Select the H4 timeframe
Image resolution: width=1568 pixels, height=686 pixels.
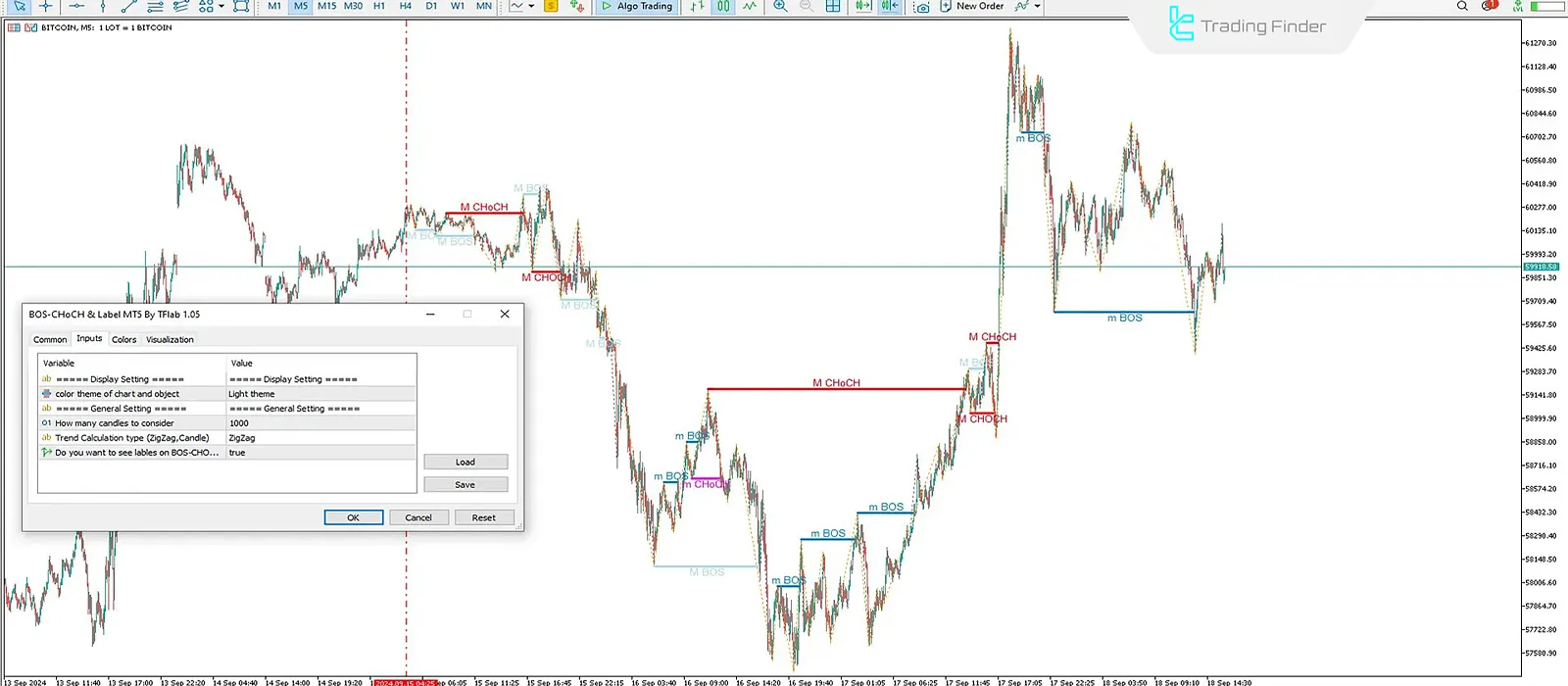(406, 6)
